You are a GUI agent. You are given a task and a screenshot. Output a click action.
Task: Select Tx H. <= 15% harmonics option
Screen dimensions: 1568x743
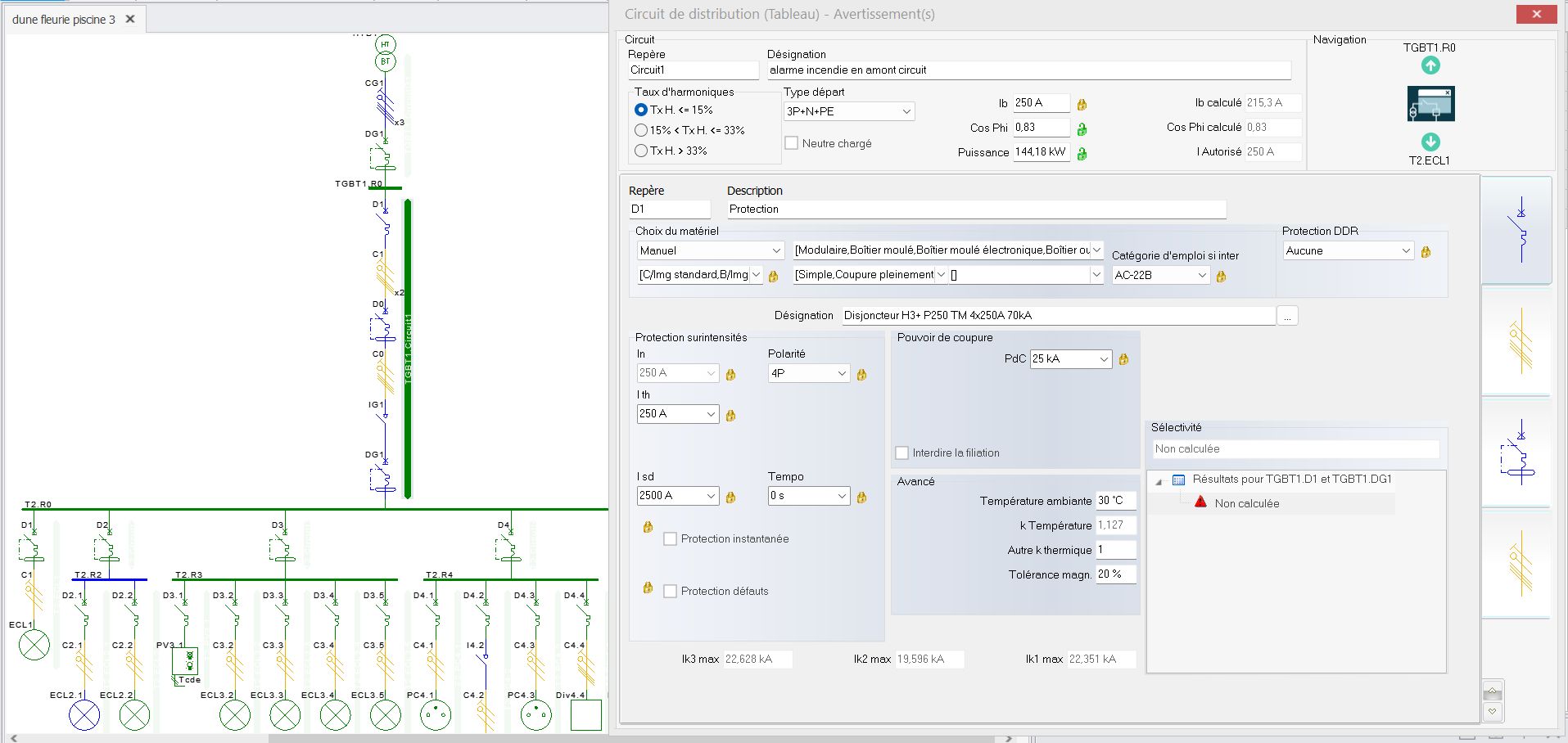click(x=641, y=110)
